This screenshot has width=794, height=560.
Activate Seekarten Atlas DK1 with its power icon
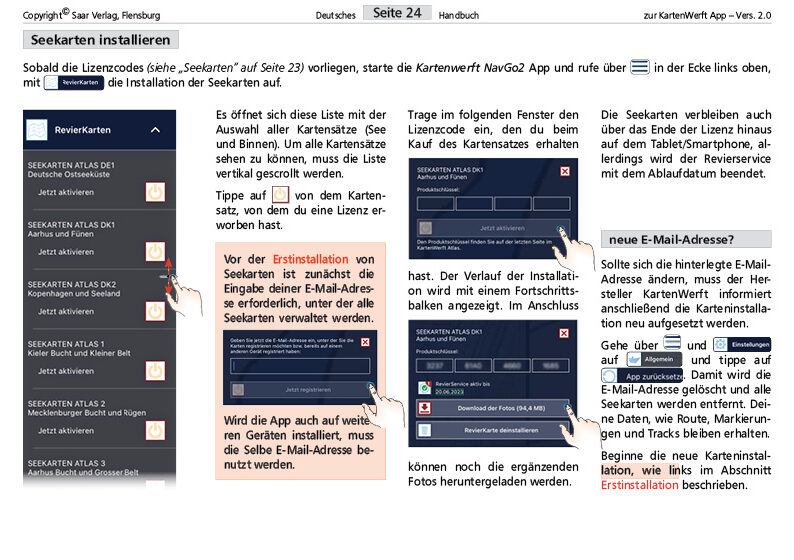(x=155, y=252)
